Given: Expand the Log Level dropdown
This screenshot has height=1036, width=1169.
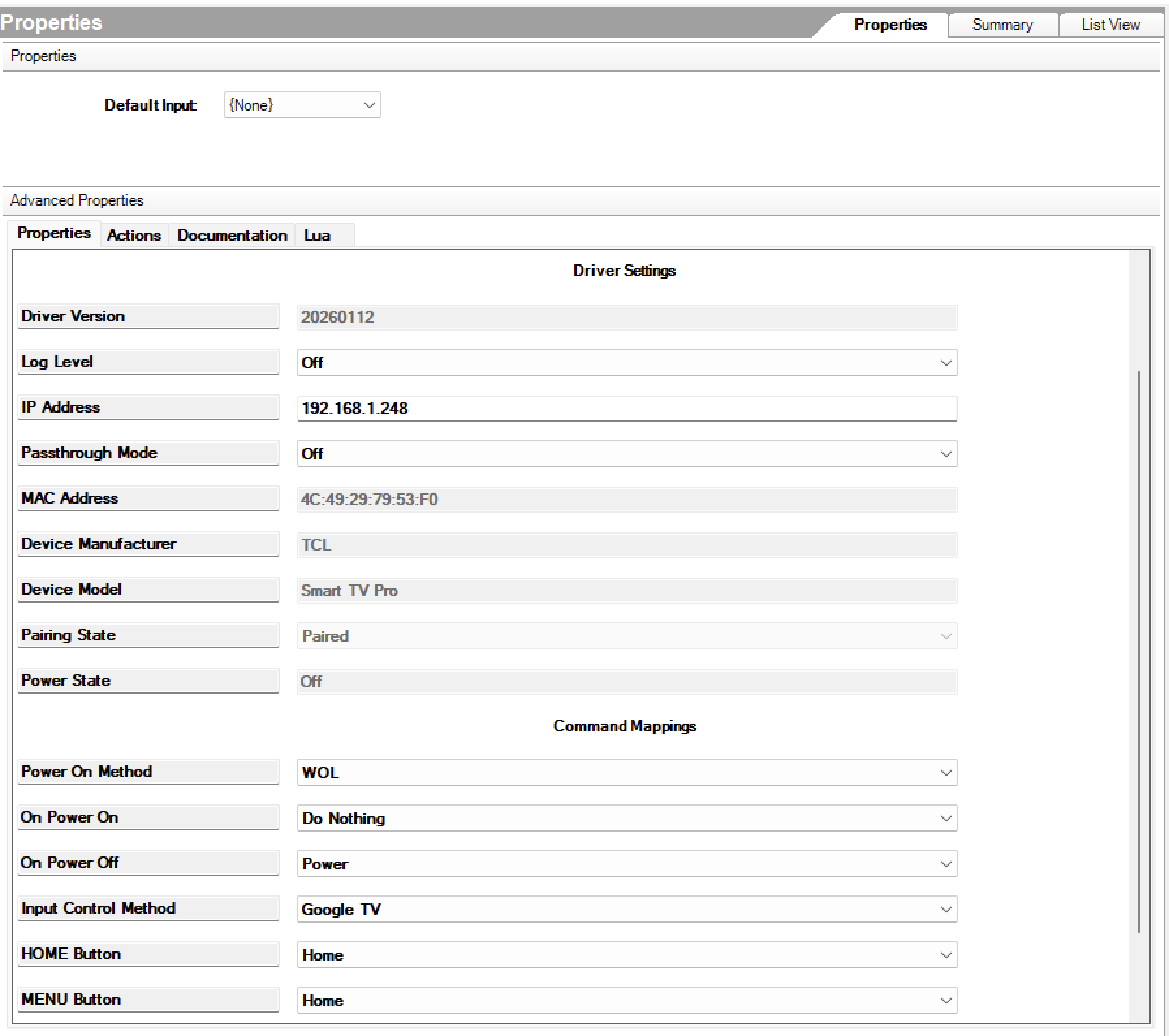Looking at the screenshot, I should coord(626,362).
